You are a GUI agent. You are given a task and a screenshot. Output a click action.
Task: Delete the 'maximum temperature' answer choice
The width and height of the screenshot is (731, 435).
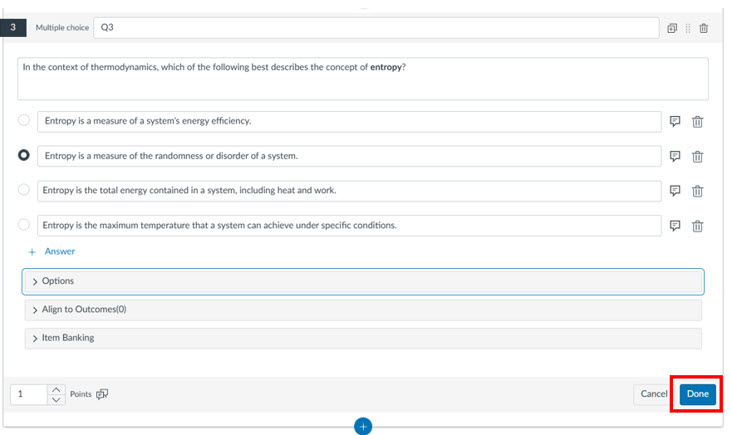697,226
